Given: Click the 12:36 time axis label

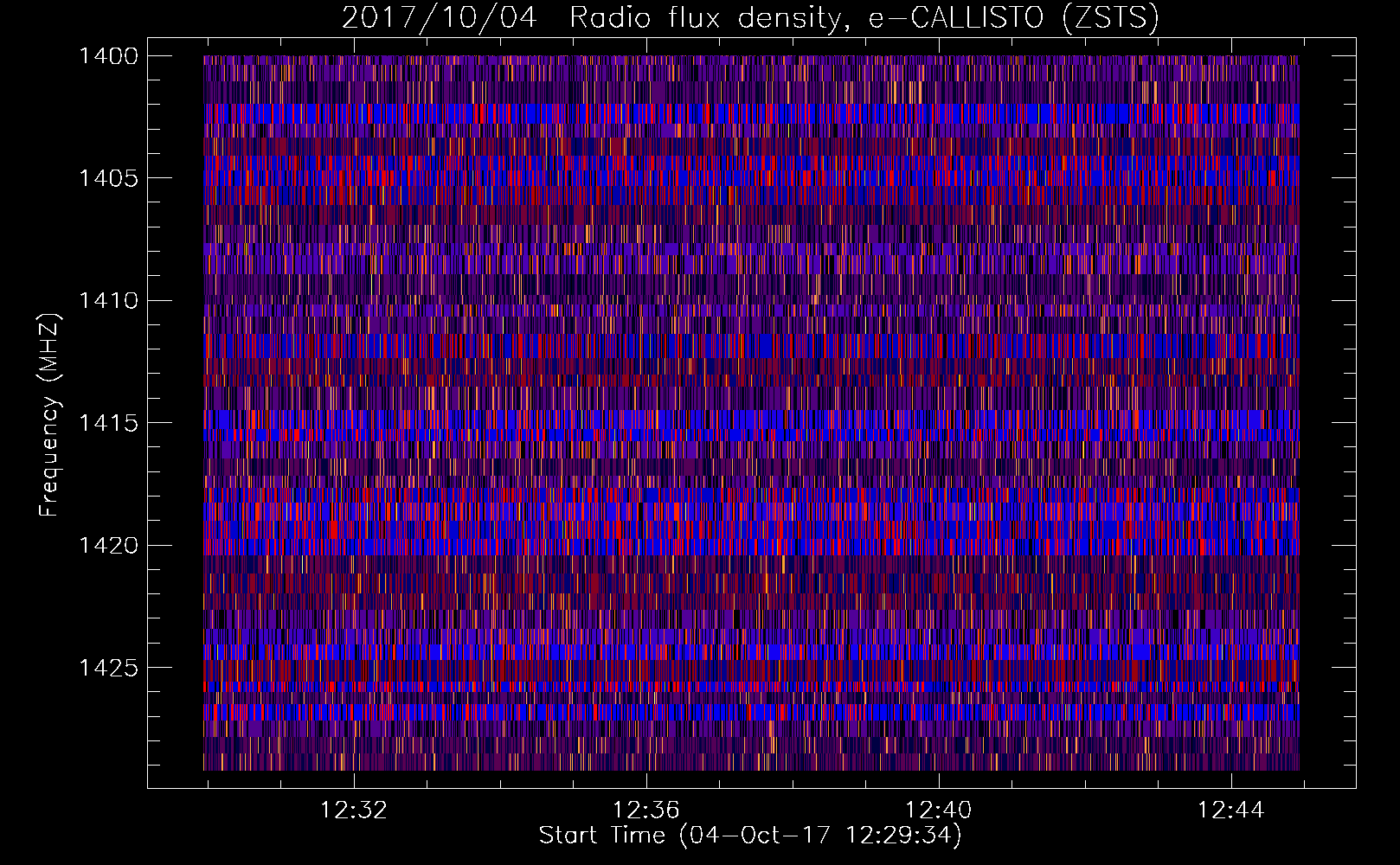Looking at the screenshot, I should click(645, 810).
